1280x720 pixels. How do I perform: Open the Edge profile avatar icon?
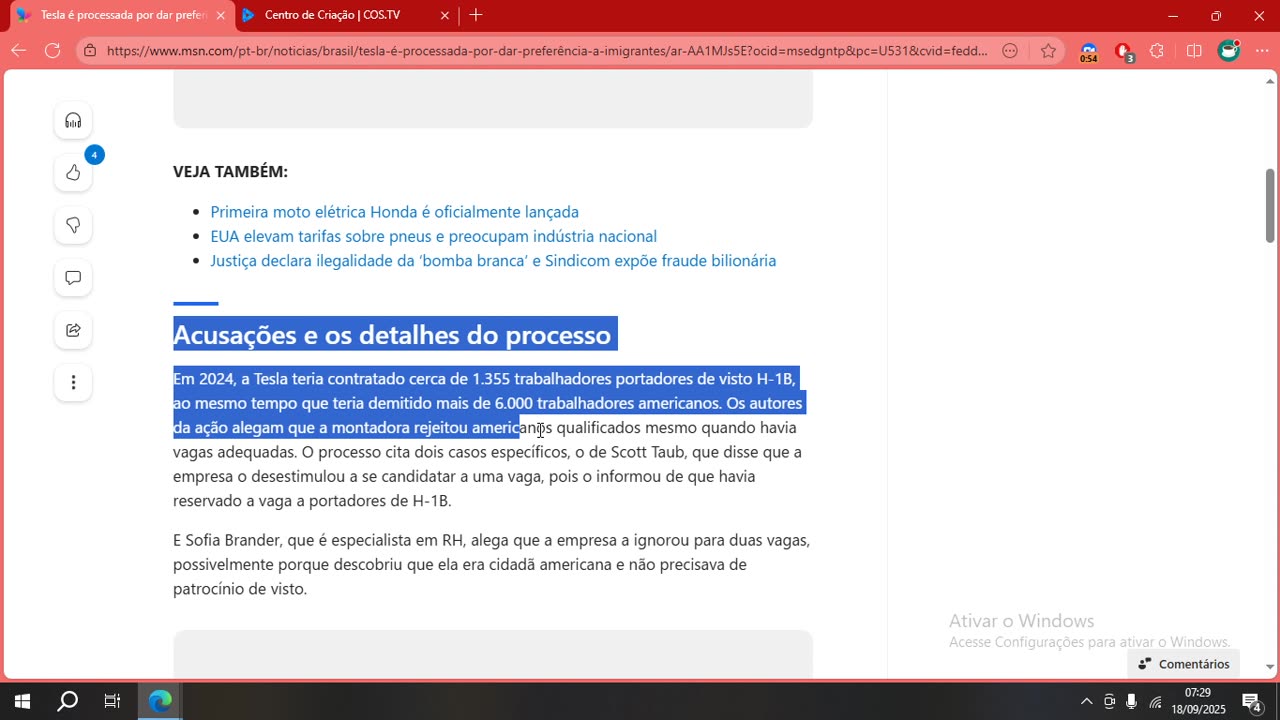point(1228,50)
